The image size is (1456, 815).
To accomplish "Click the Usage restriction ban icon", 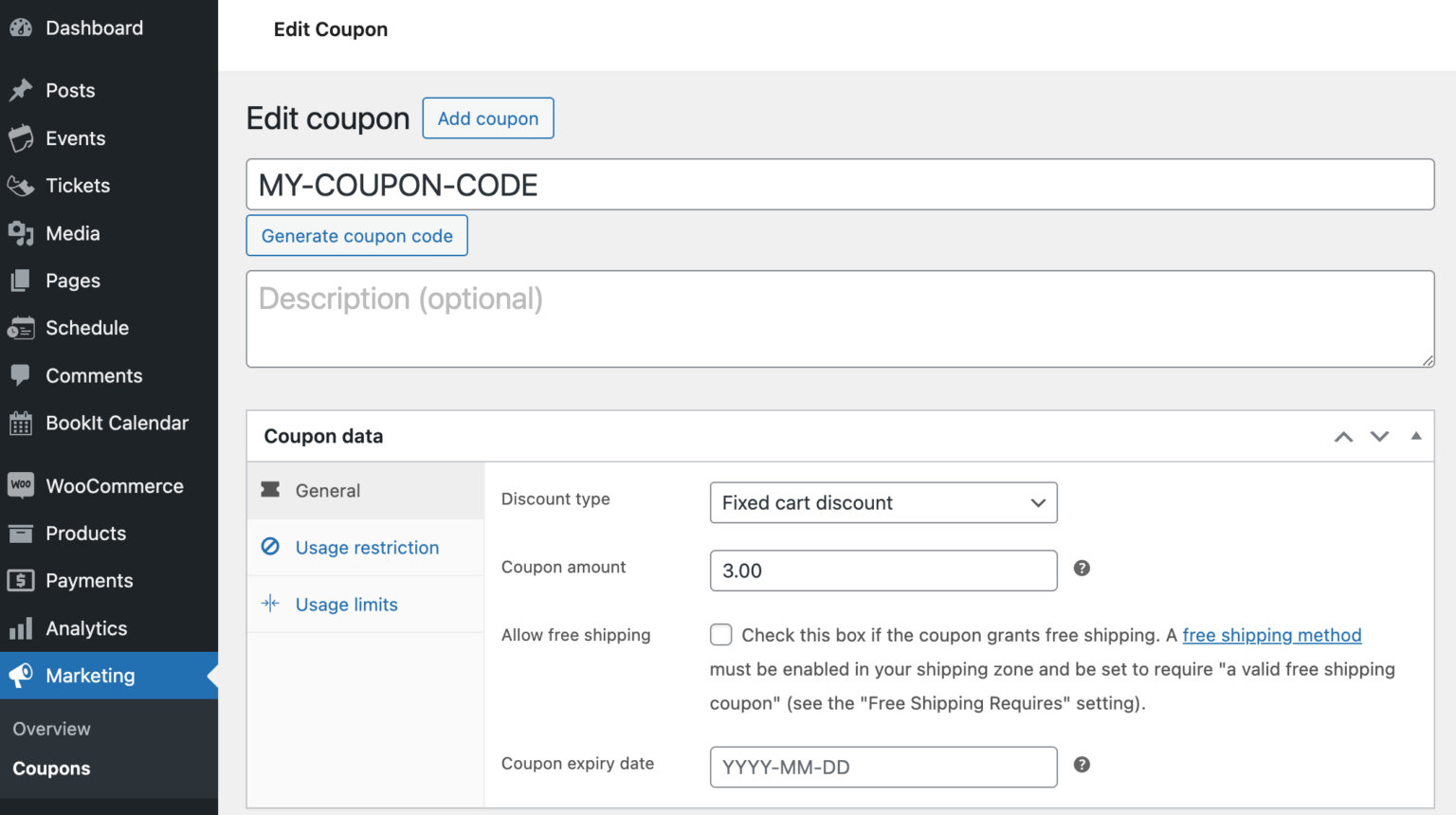I will coord(270,547).
